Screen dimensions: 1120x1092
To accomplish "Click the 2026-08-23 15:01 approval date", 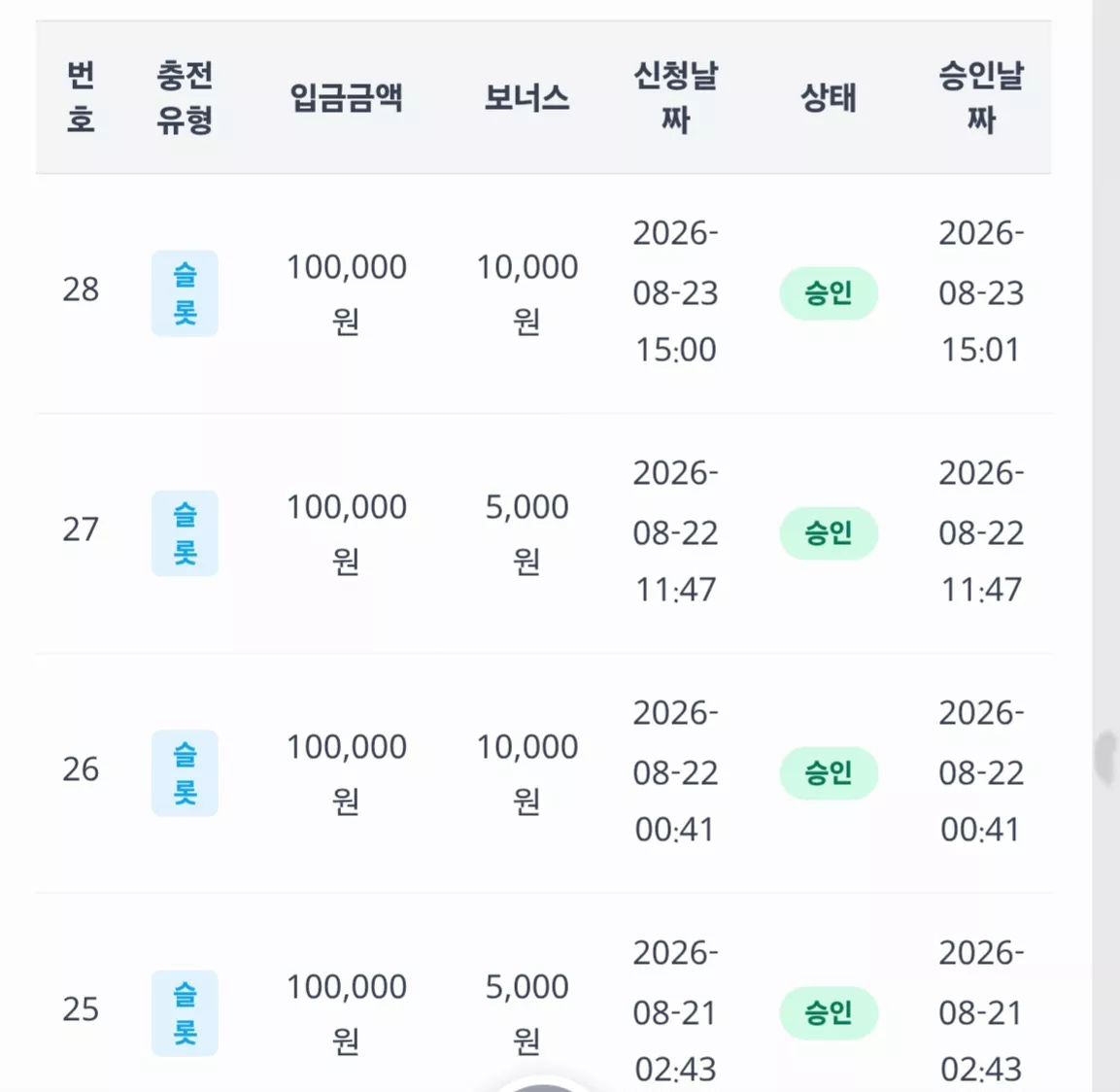I will (981, 291).
